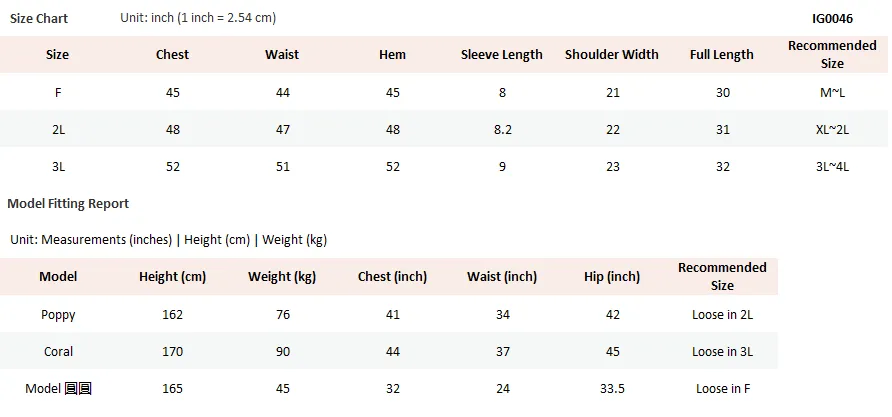
Task: Click the Shoulder Width column header
Action: [x=612, y=55]
